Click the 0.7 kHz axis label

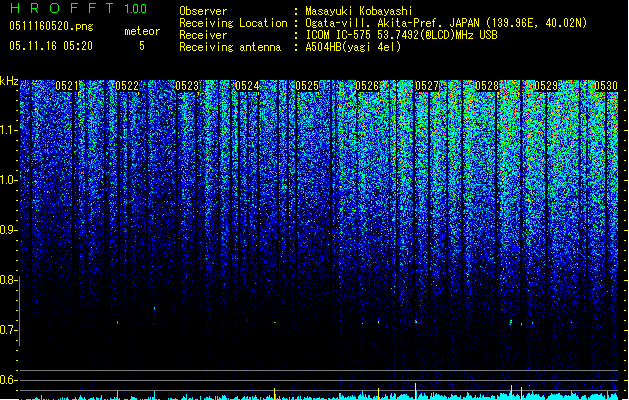(x=8, y=330)
